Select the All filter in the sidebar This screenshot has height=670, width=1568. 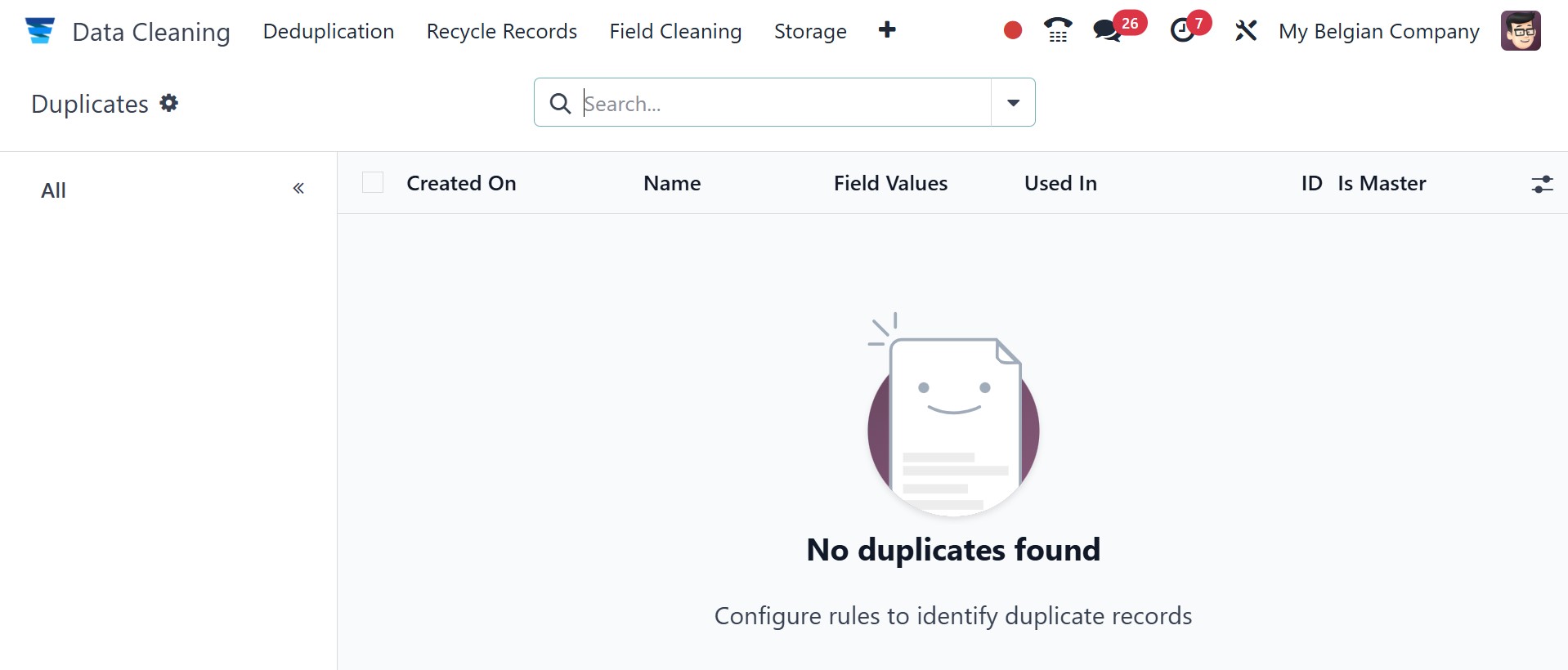pos(54,190)
